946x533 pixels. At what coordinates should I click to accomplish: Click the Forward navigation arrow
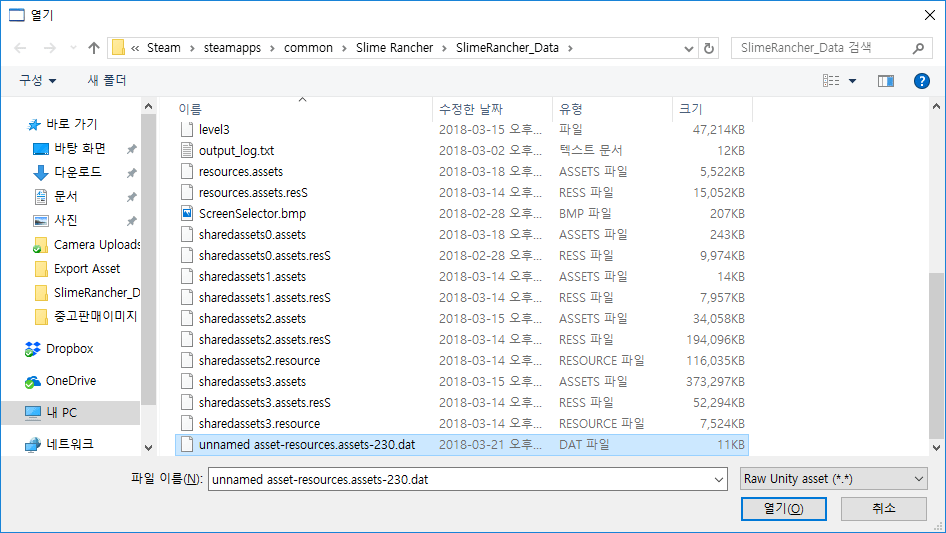tap(49, 48)
